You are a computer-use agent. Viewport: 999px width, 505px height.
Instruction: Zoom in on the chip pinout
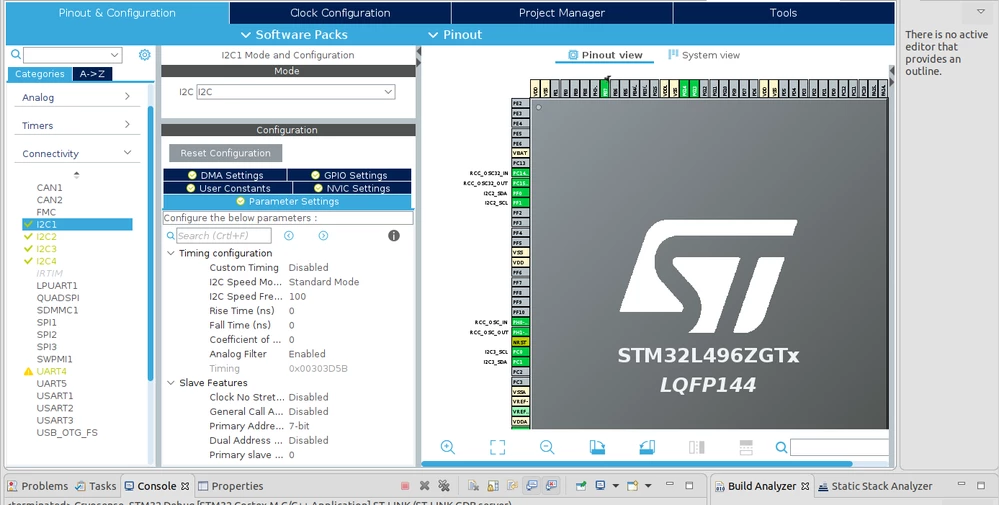click(448, 447)
